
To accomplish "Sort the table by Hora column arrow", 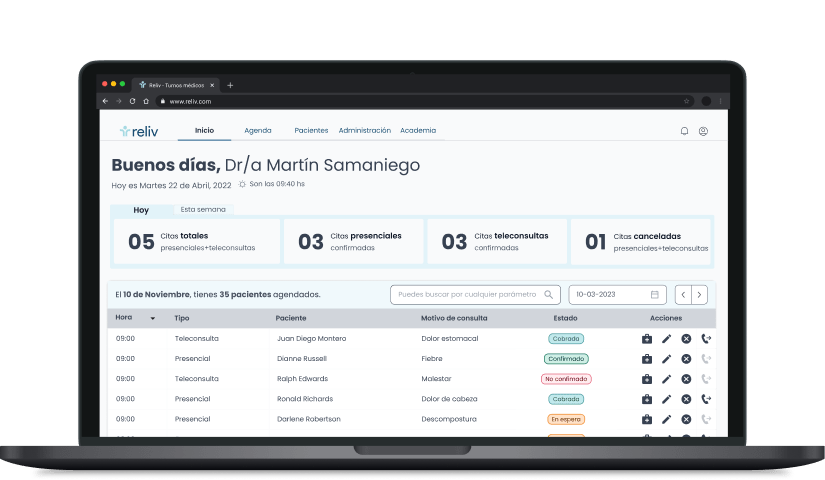I will point(153,319).
